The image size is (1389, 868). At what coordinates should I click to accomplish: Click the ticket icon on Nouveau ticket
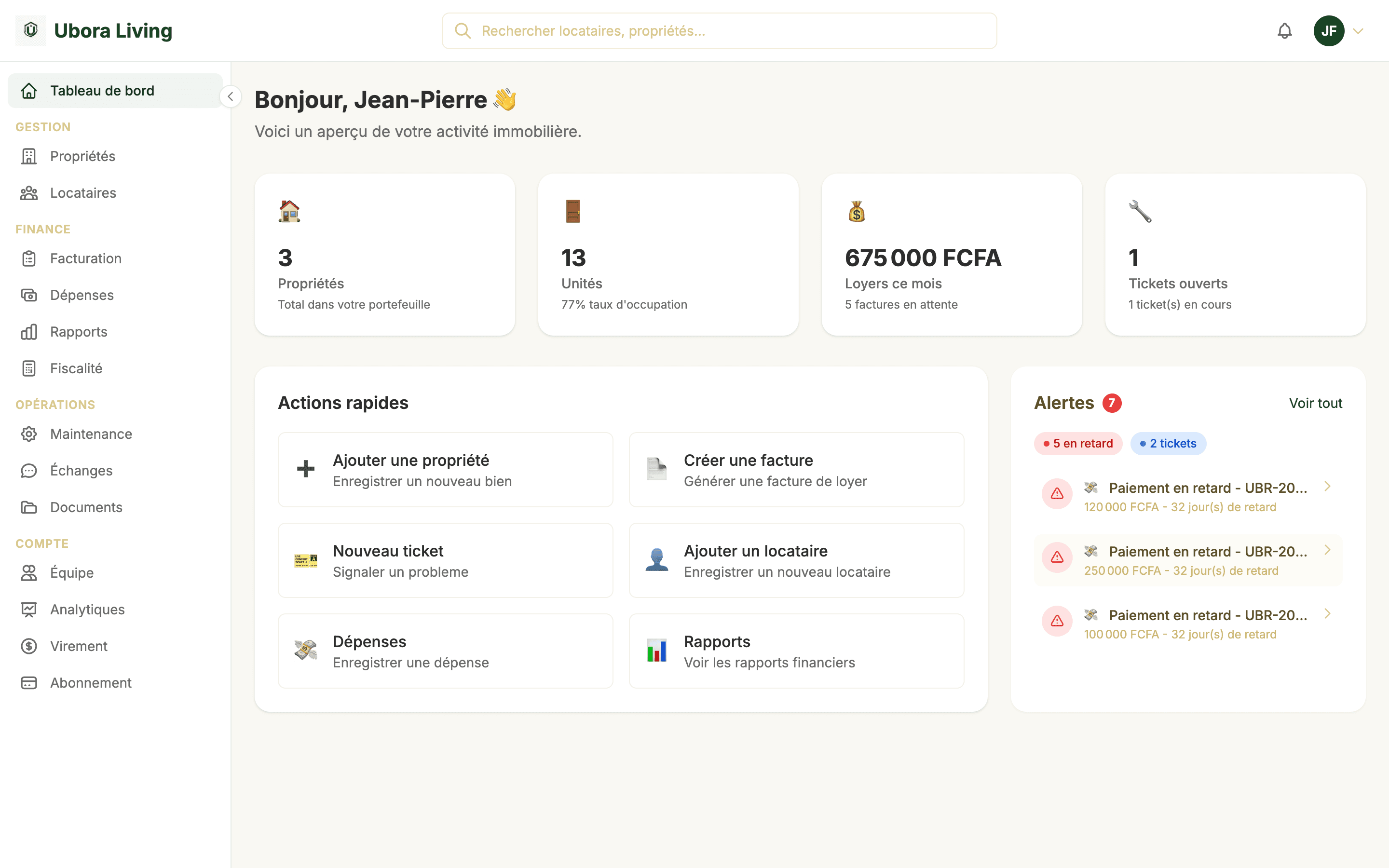305,560
